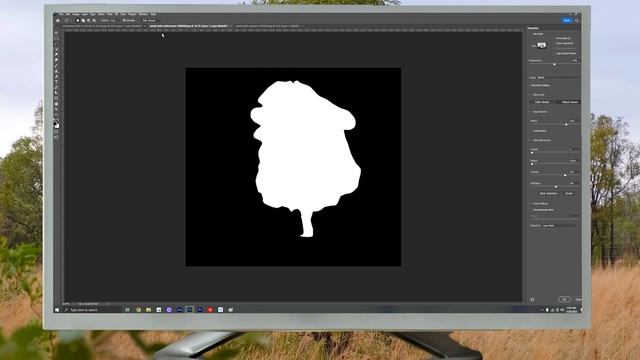The image size is (640, 360).
Task: Choose the Object Aware refine mode
Action: (x=569, y=102)
